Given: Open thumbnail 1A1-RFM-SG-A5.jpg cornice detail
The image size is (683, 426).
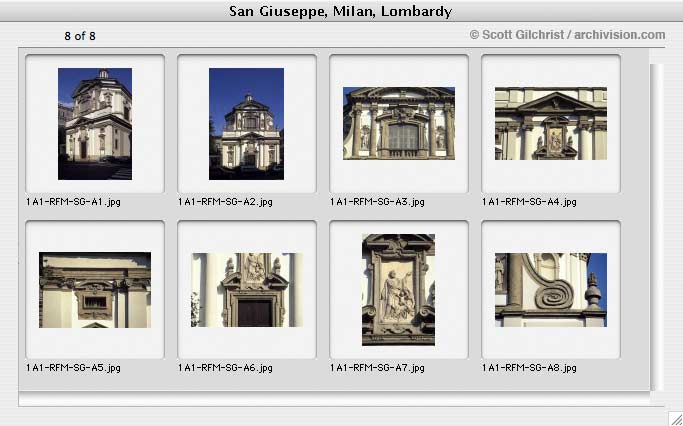Looking at the screenshot, I should [x=95, y=290].
